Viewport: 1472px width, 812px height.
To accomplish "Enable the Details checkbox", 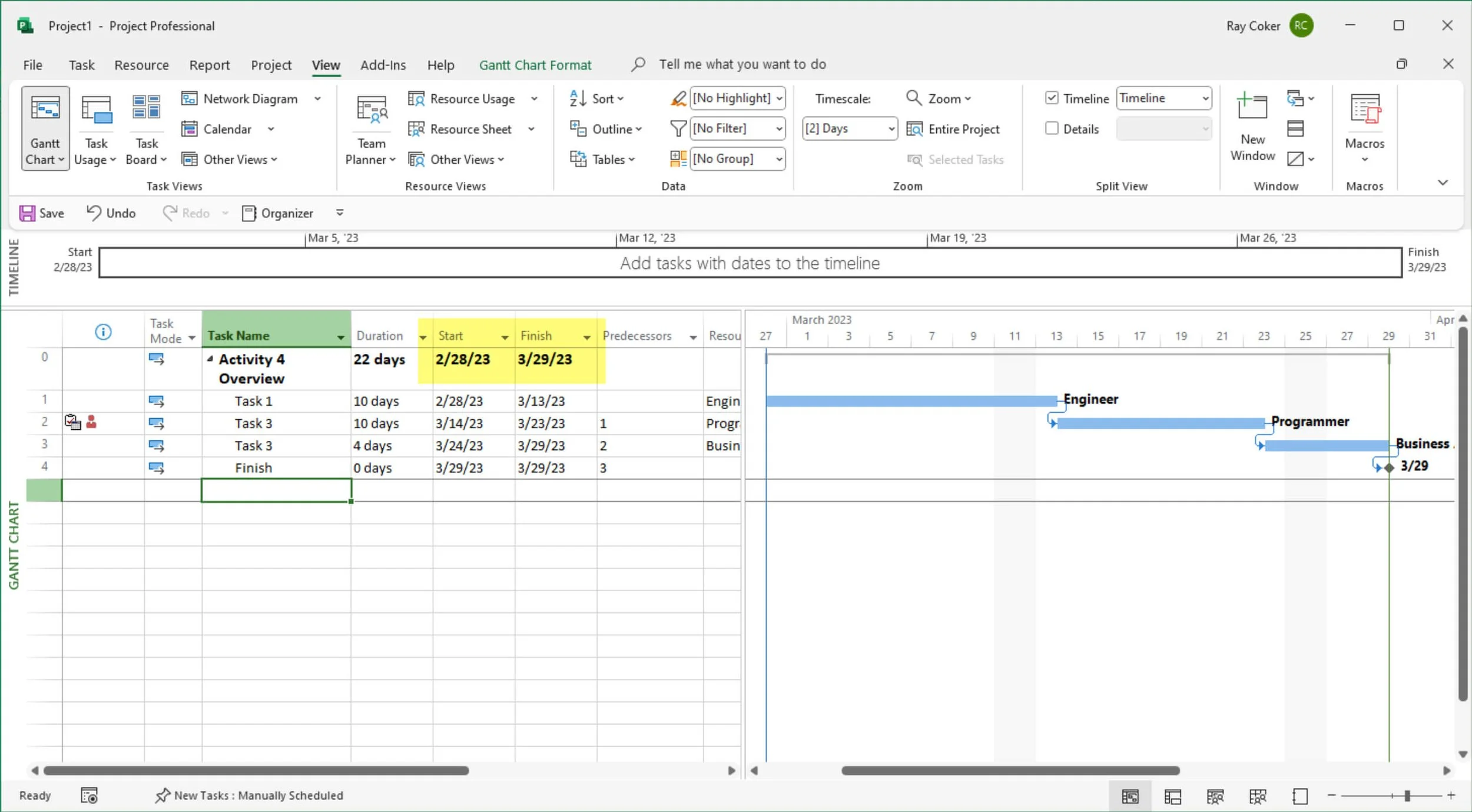I will pos(1052,128).
